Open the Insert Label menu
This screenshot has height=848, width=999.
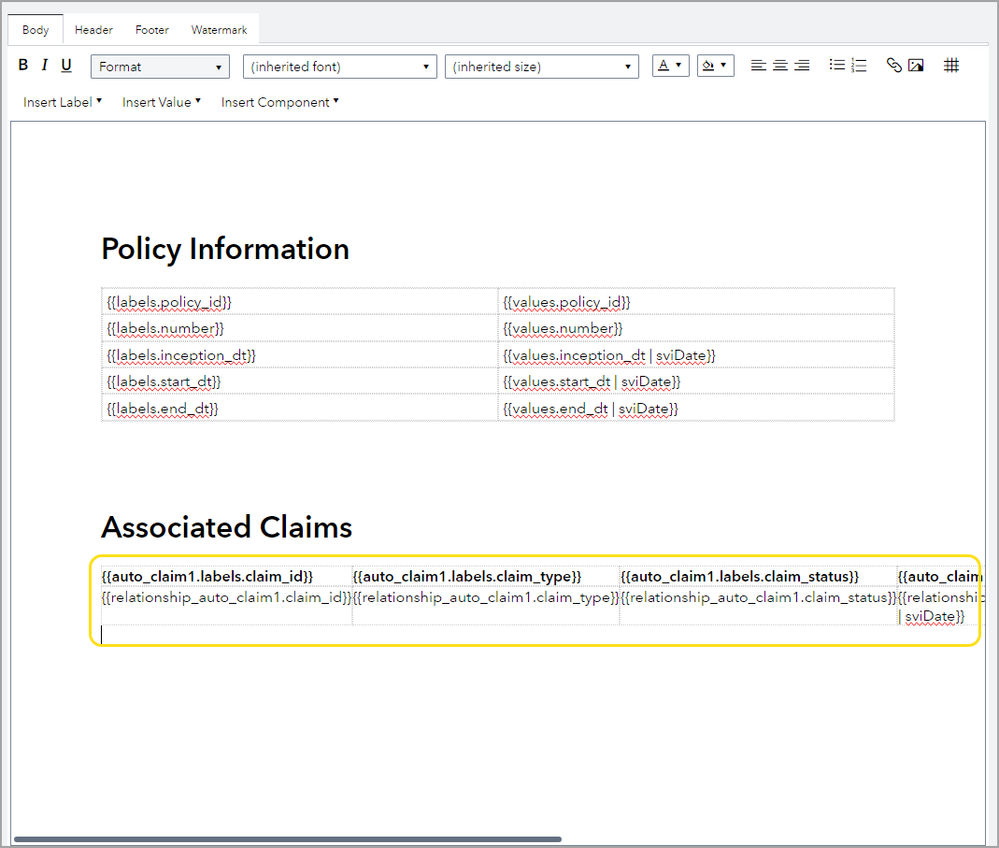(x=62, y=102)
